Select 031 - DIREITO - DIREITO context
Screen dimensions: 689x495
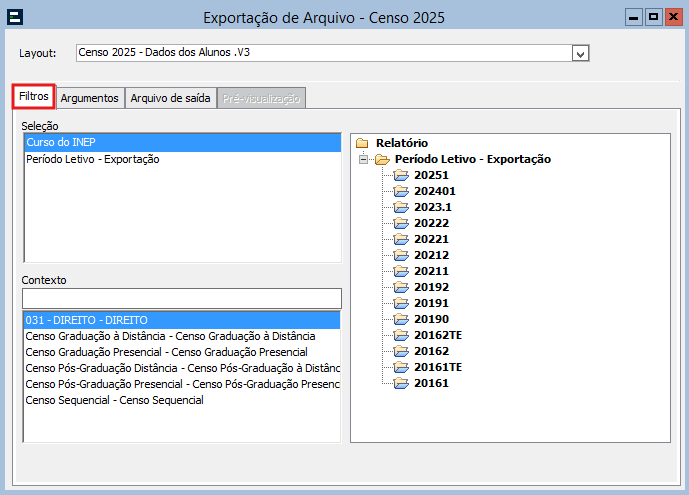click(182, 320)
